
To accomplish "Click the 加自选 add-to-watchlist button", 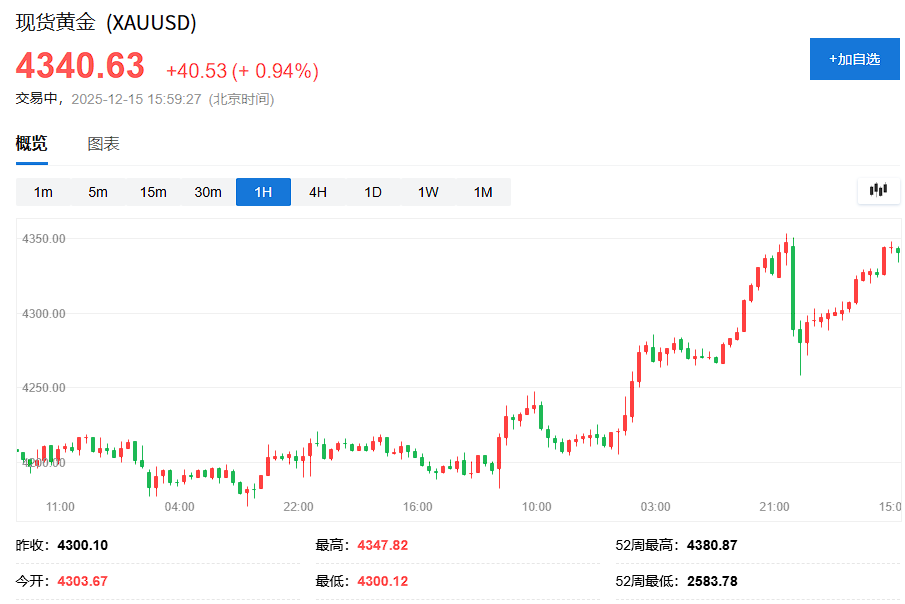I will (x=854, y=59).
